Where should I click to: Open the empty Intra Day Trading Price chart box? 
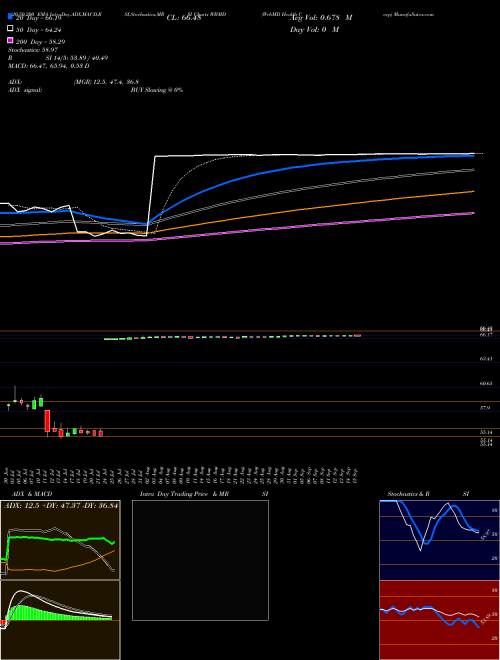(200, 560)
